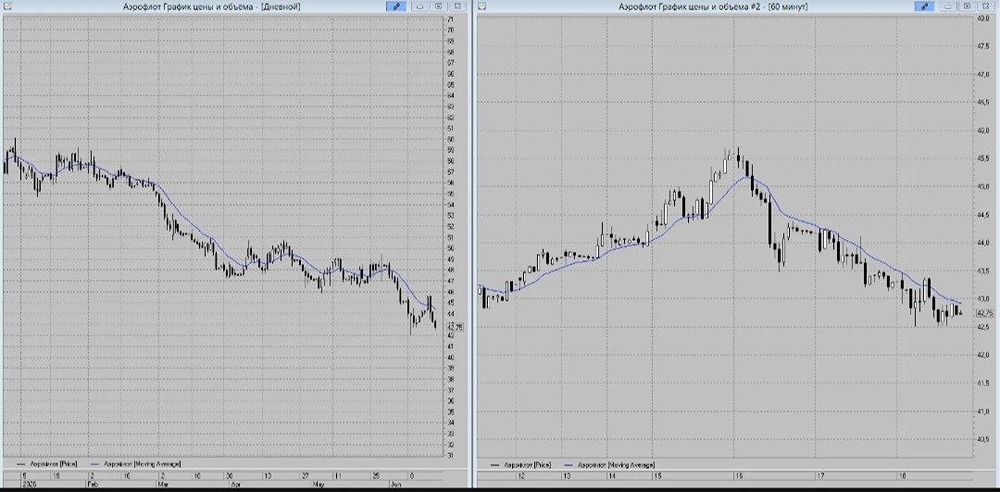Click the day 15 label on the 60-minute time axis
Screen dimensions: 1000x492
(x=658, y=476)
